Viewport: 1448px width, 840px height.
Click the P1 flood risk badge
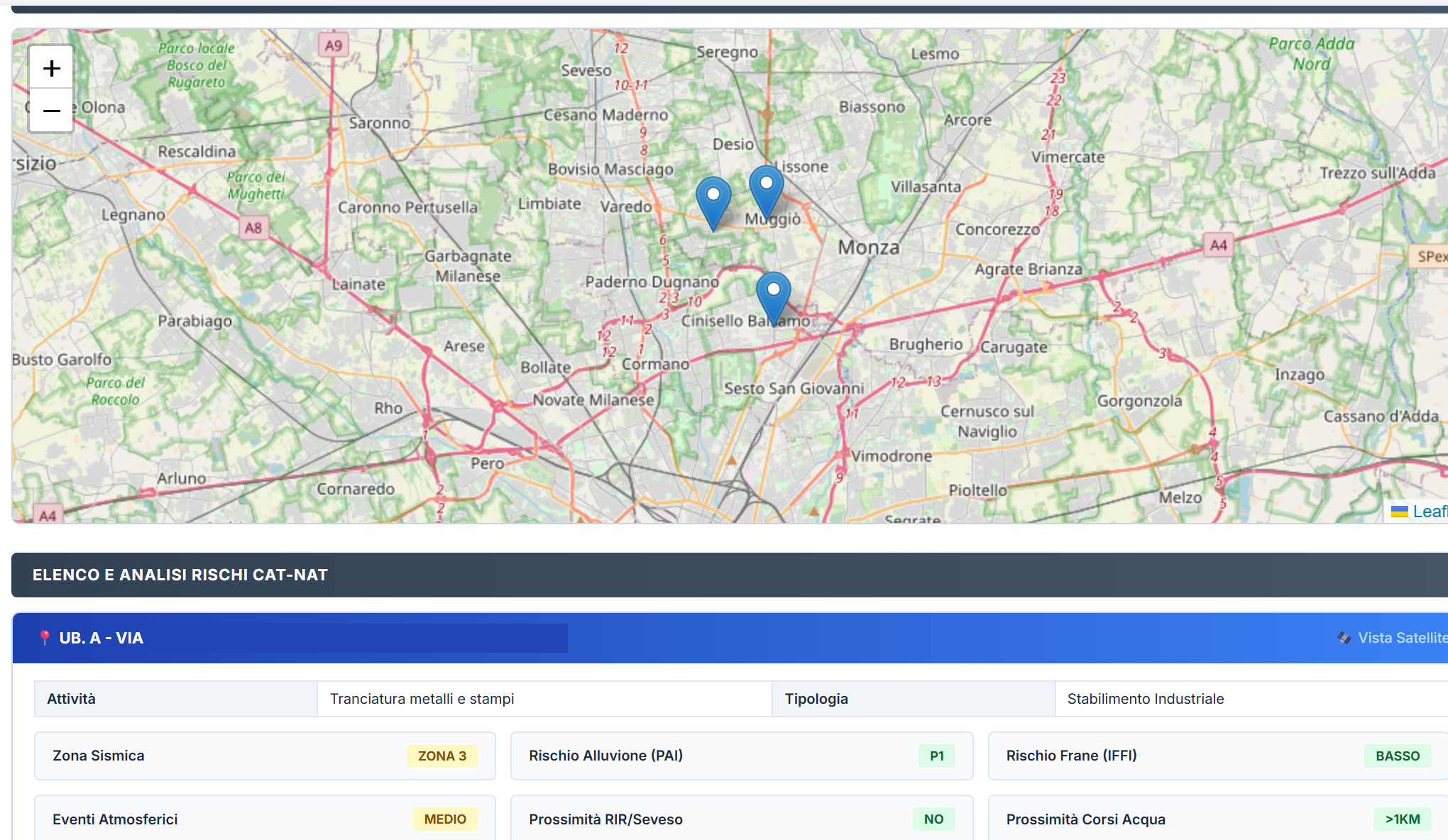tap(936, 756)
